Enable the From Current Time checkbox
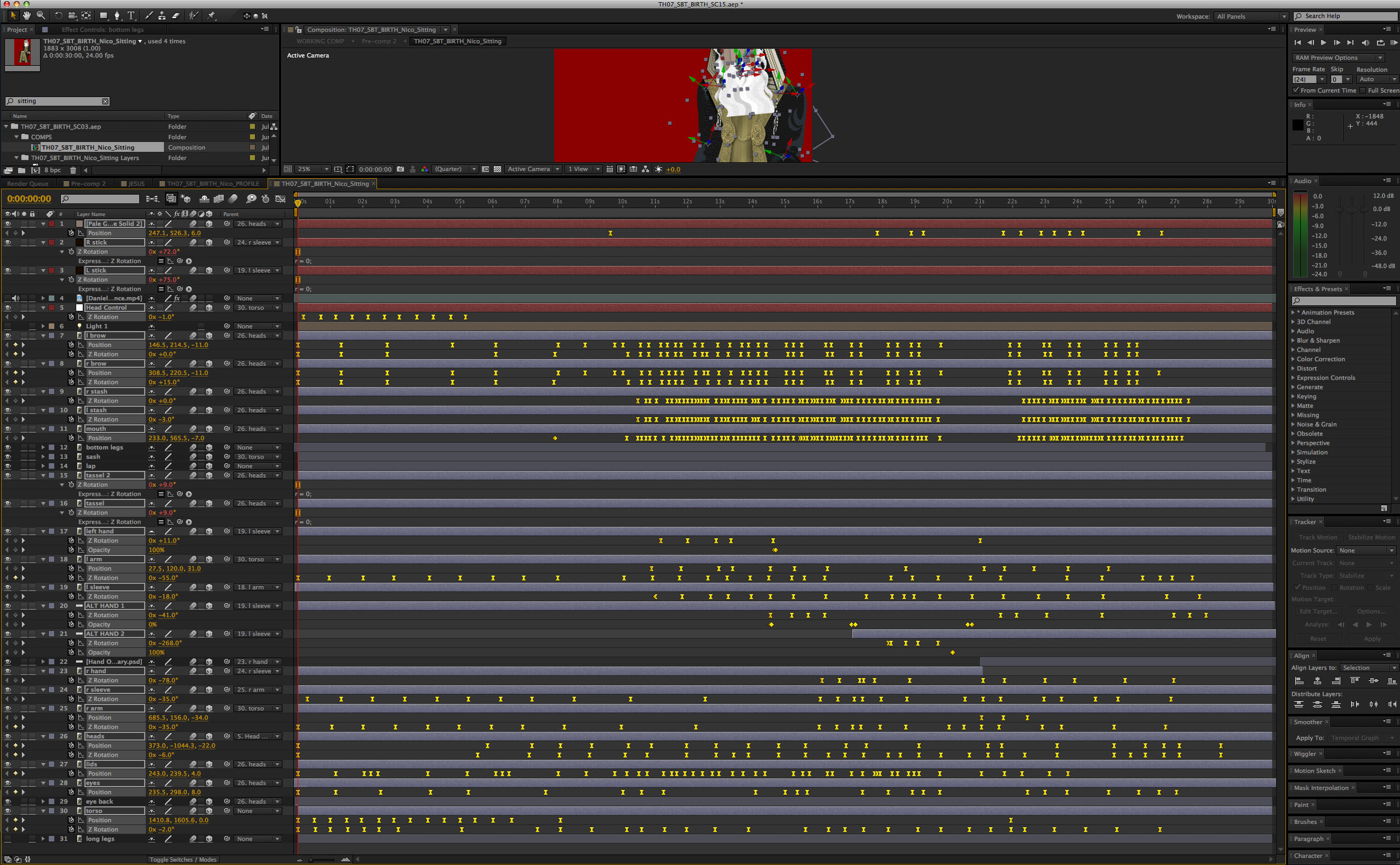This screenshot has width=1400, height=865. pos(1296,90)
